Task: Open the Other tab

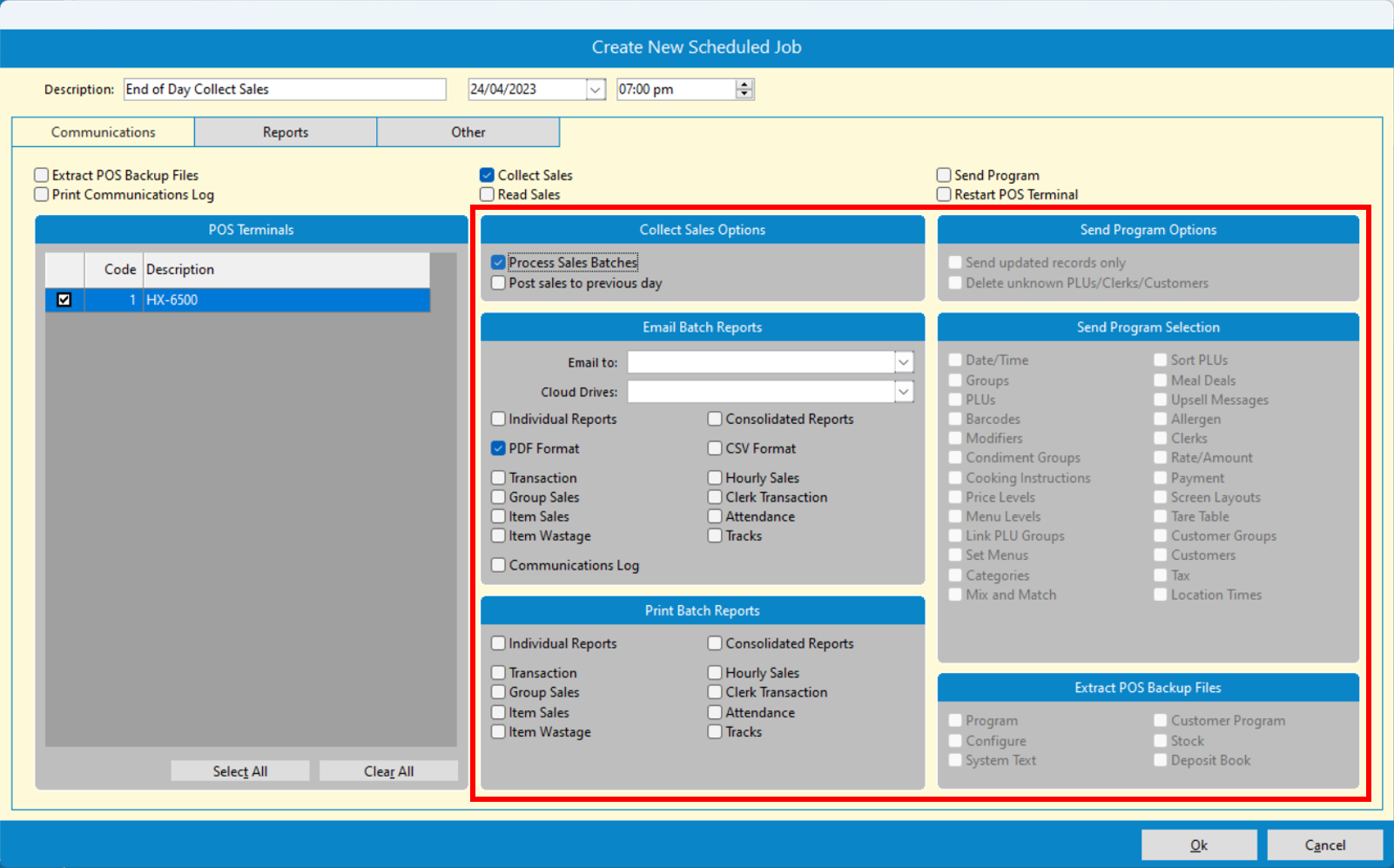Action: pos(468,132)
